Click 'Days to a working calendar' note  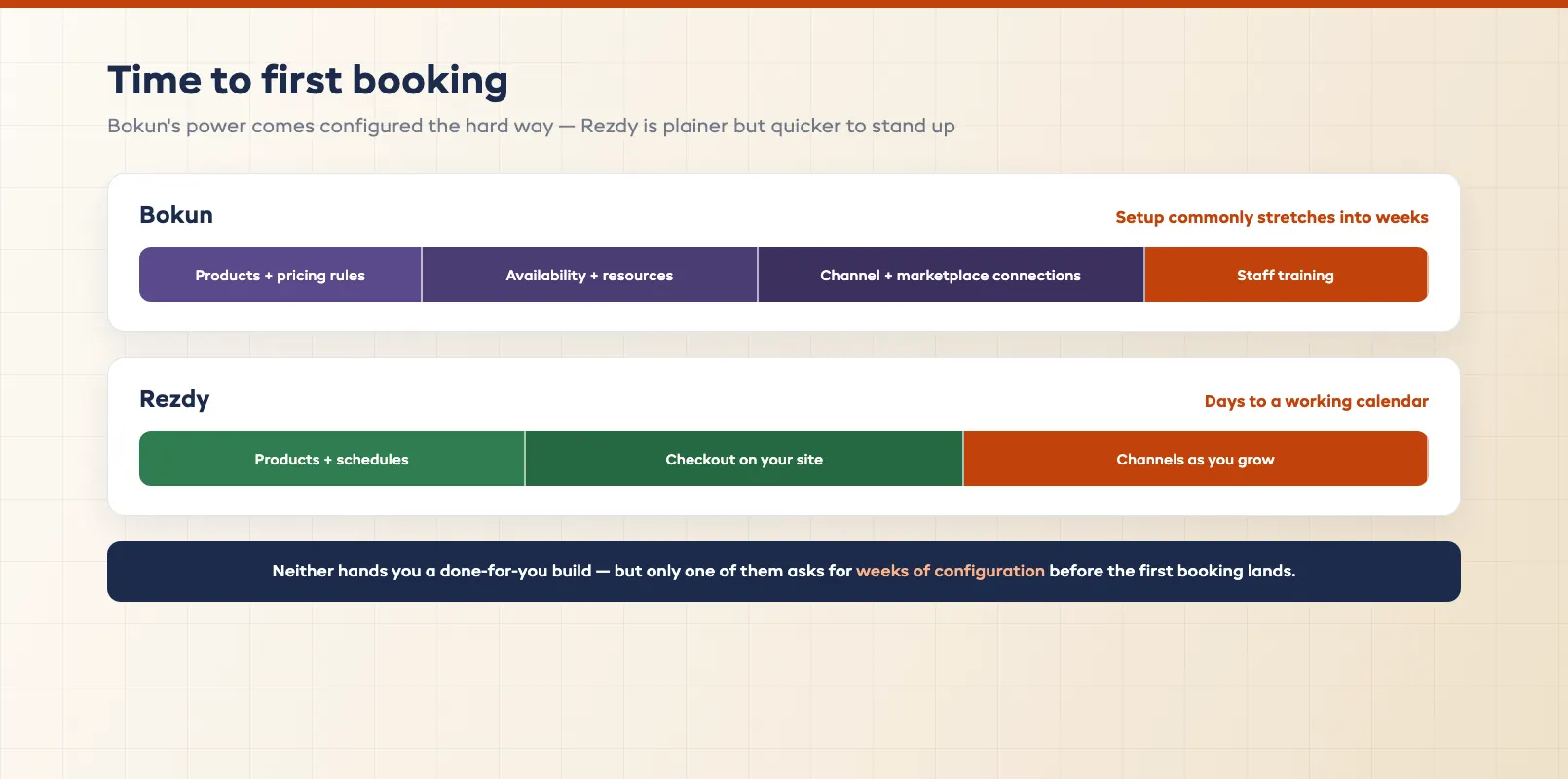point(1317,401)
